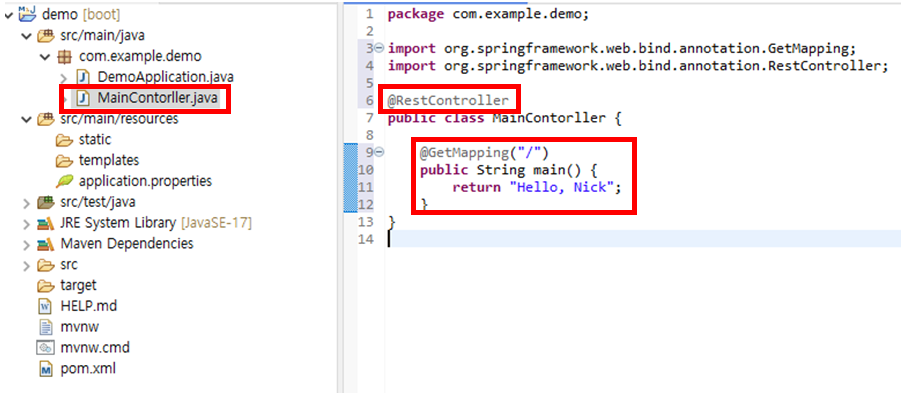
Task: Click the application.properties leaf icon
Action: tap(64, 181)
